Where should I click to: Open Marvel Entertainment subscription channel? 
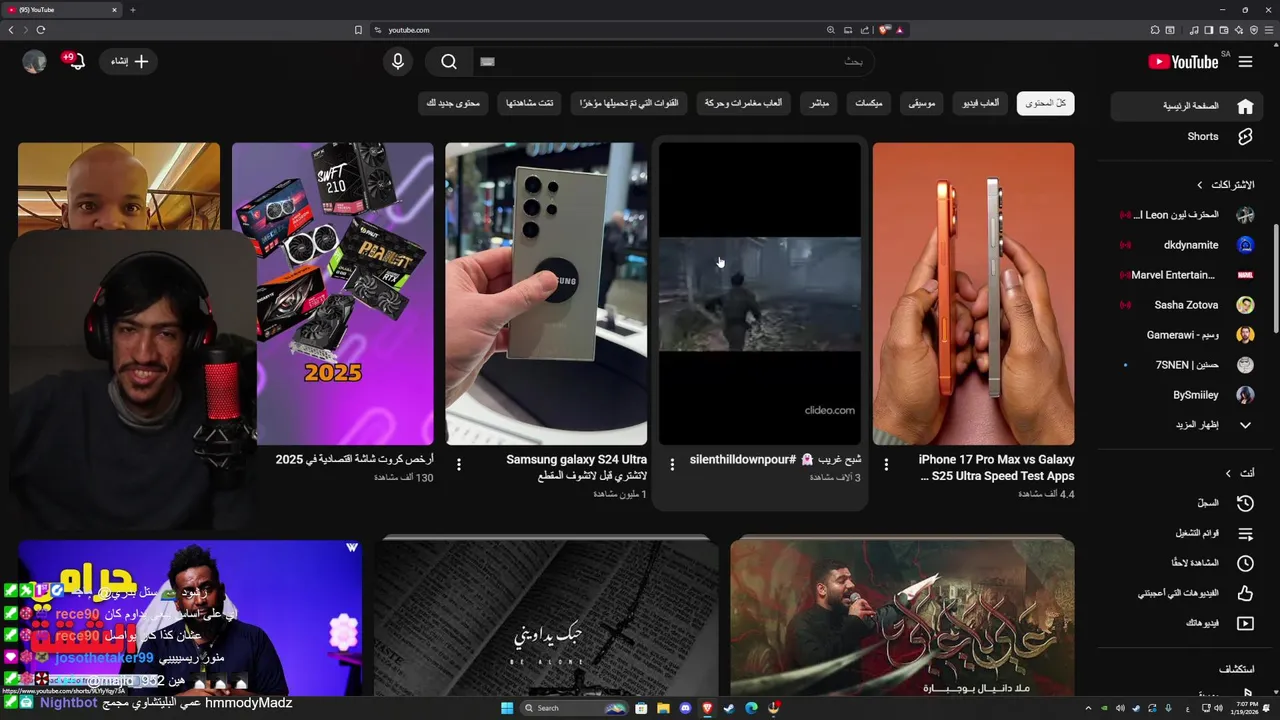pyautogui.click(x=1187, y=275)
